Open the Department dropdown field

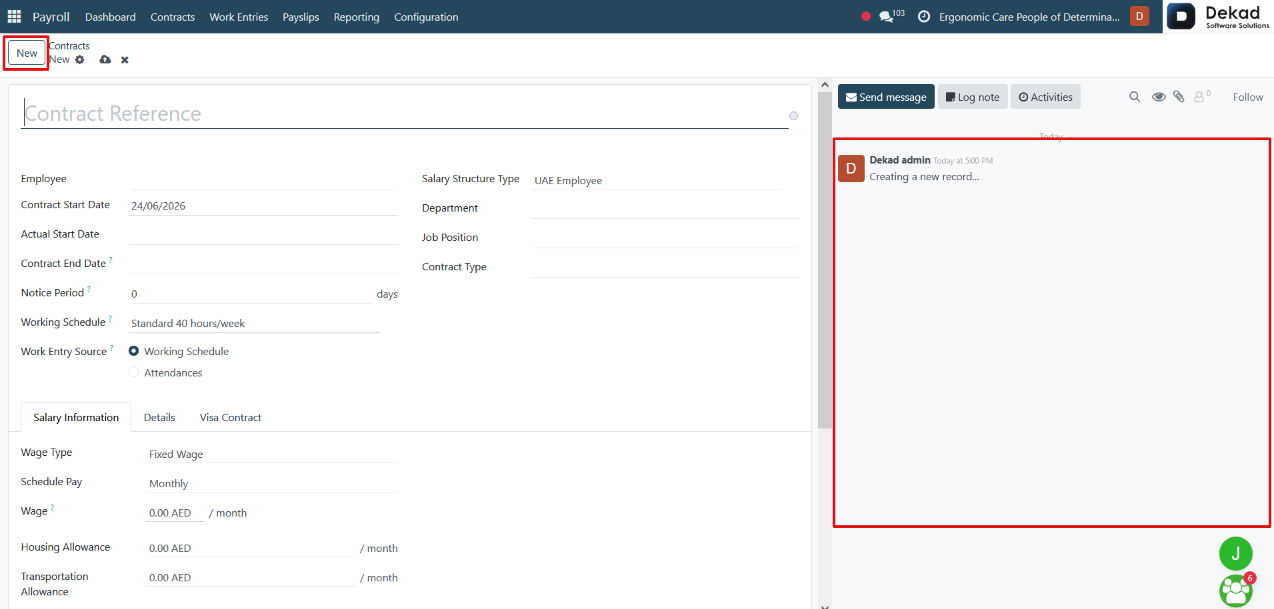point(665,208)
